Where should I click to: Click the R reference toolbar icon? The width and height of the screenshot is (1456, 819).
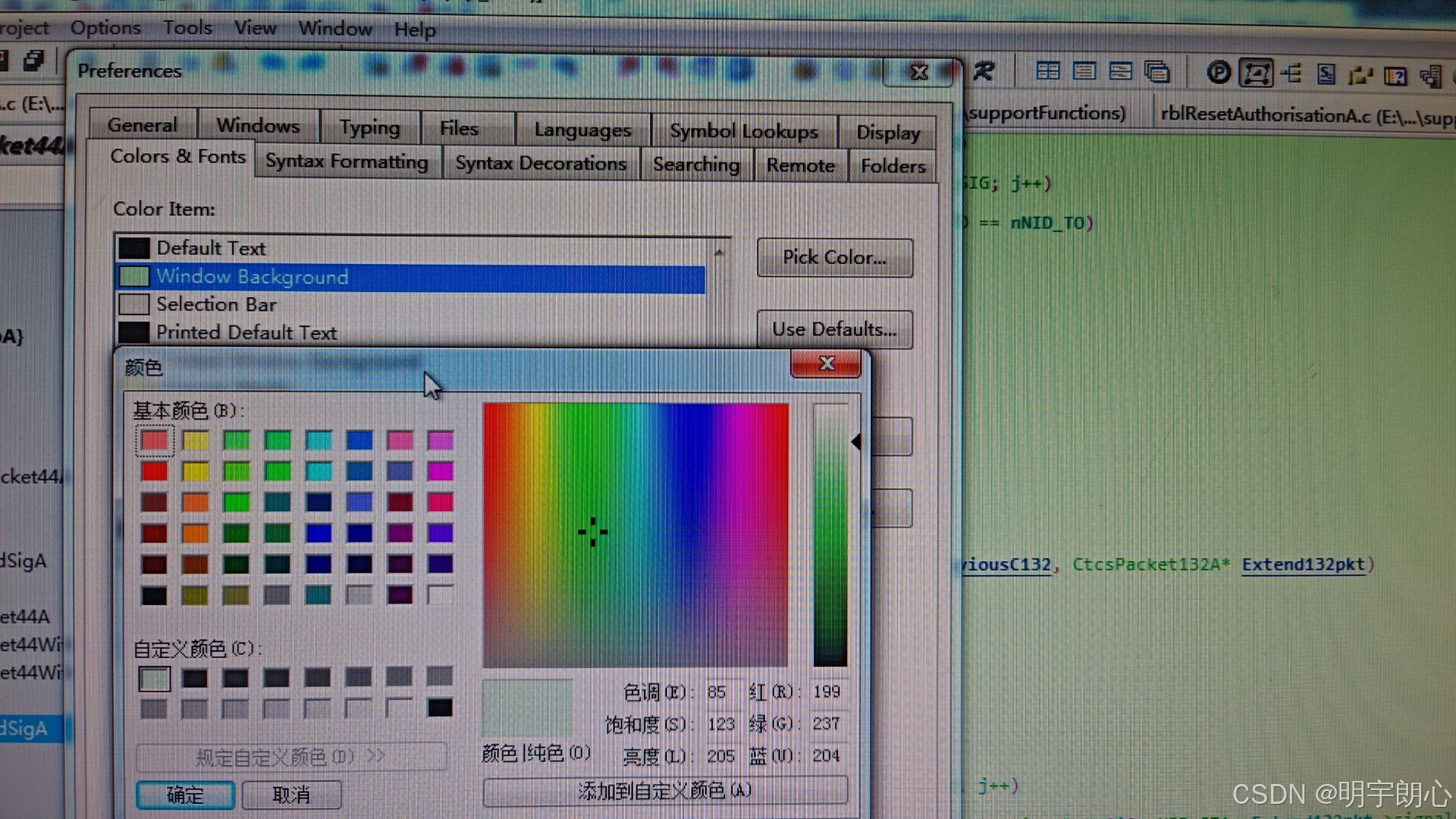(x=984, y=71)
